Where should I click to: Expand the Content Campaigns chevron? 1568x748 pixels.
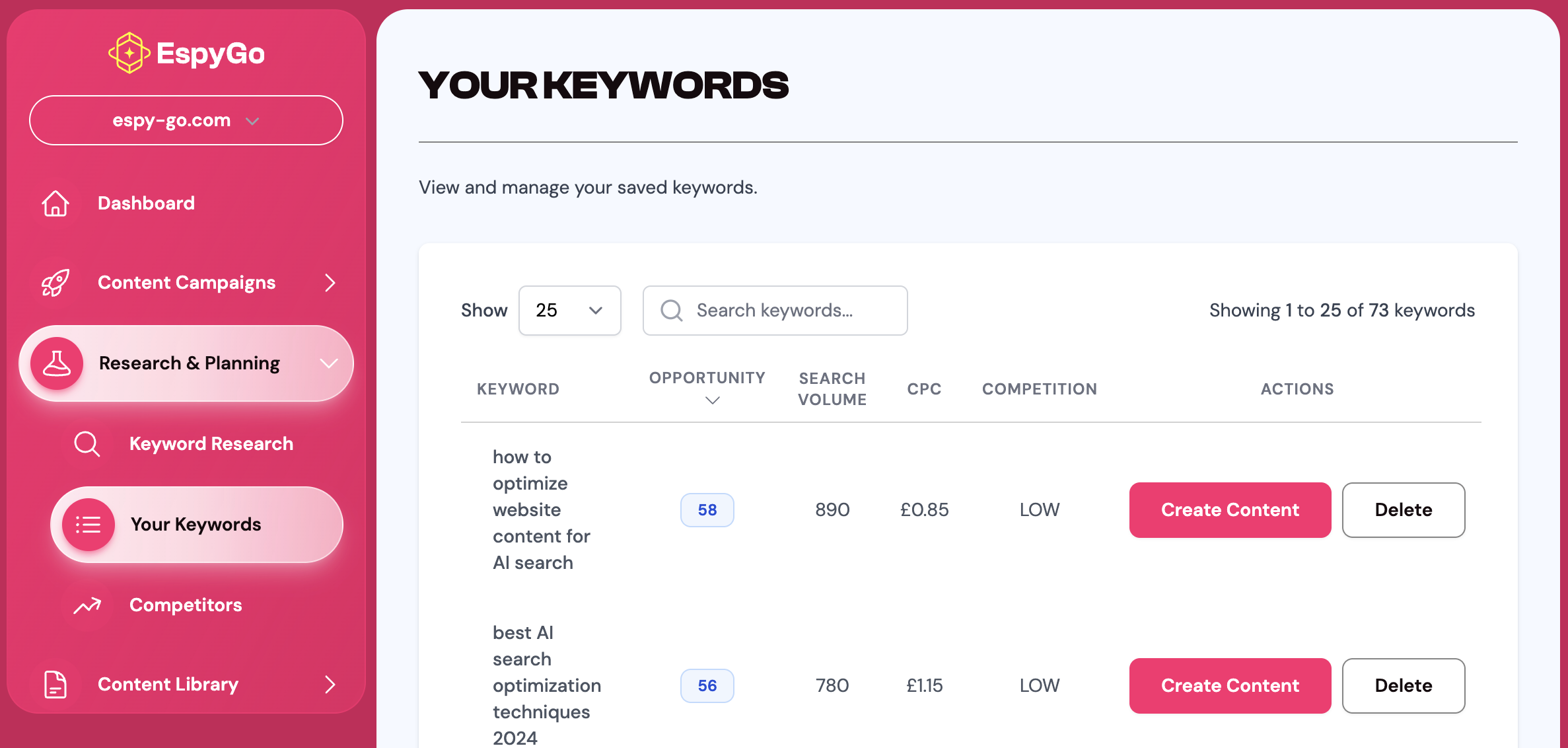click(330, 283)
